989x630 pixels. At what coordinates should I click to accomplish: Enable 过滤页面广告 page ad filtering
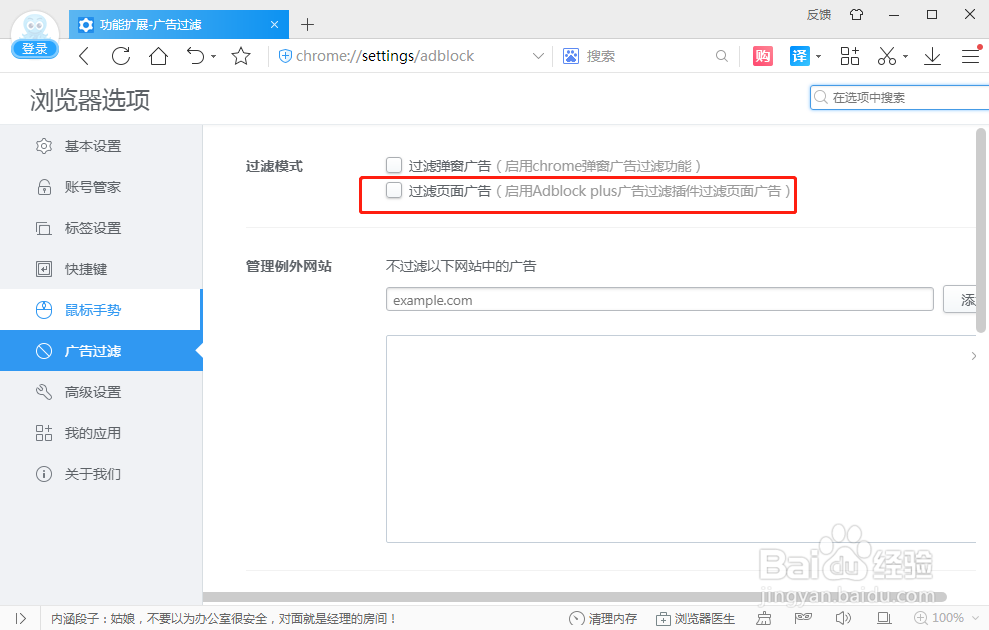coord(394,190)
